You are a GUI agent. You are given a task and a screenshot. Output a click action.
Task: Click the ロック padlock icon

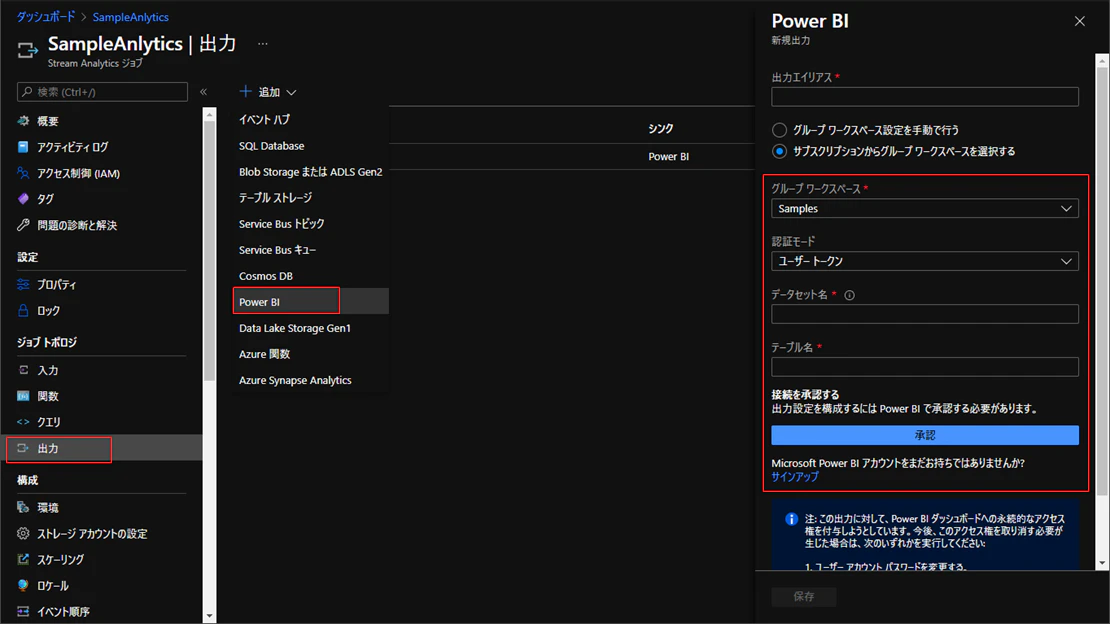[x=23, y=310]
